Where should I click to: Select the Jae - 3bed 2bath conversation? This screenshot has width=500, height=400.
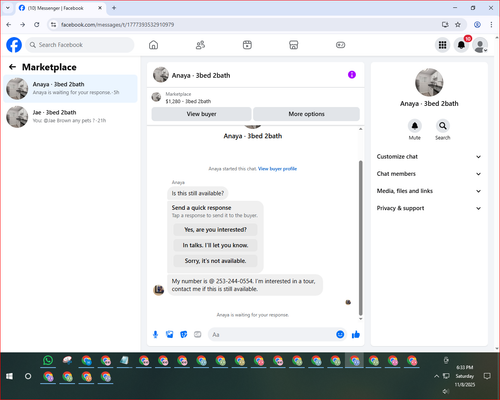tap(70, 116)
